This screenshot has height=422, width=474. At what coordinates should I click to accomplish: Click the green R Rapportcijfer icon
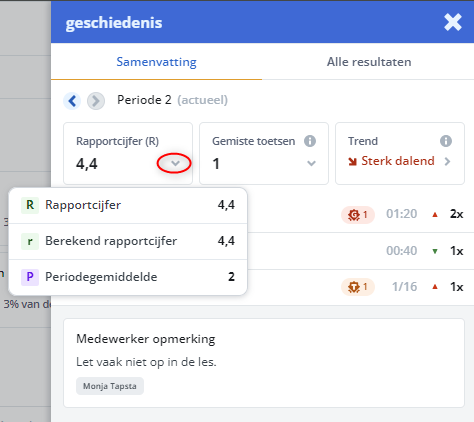[30, 205]
